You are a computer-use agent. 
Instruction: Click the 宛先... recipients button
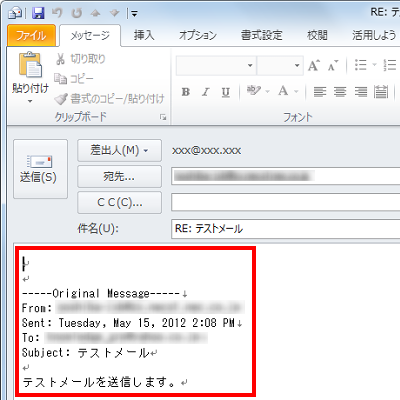pos(119,176)
